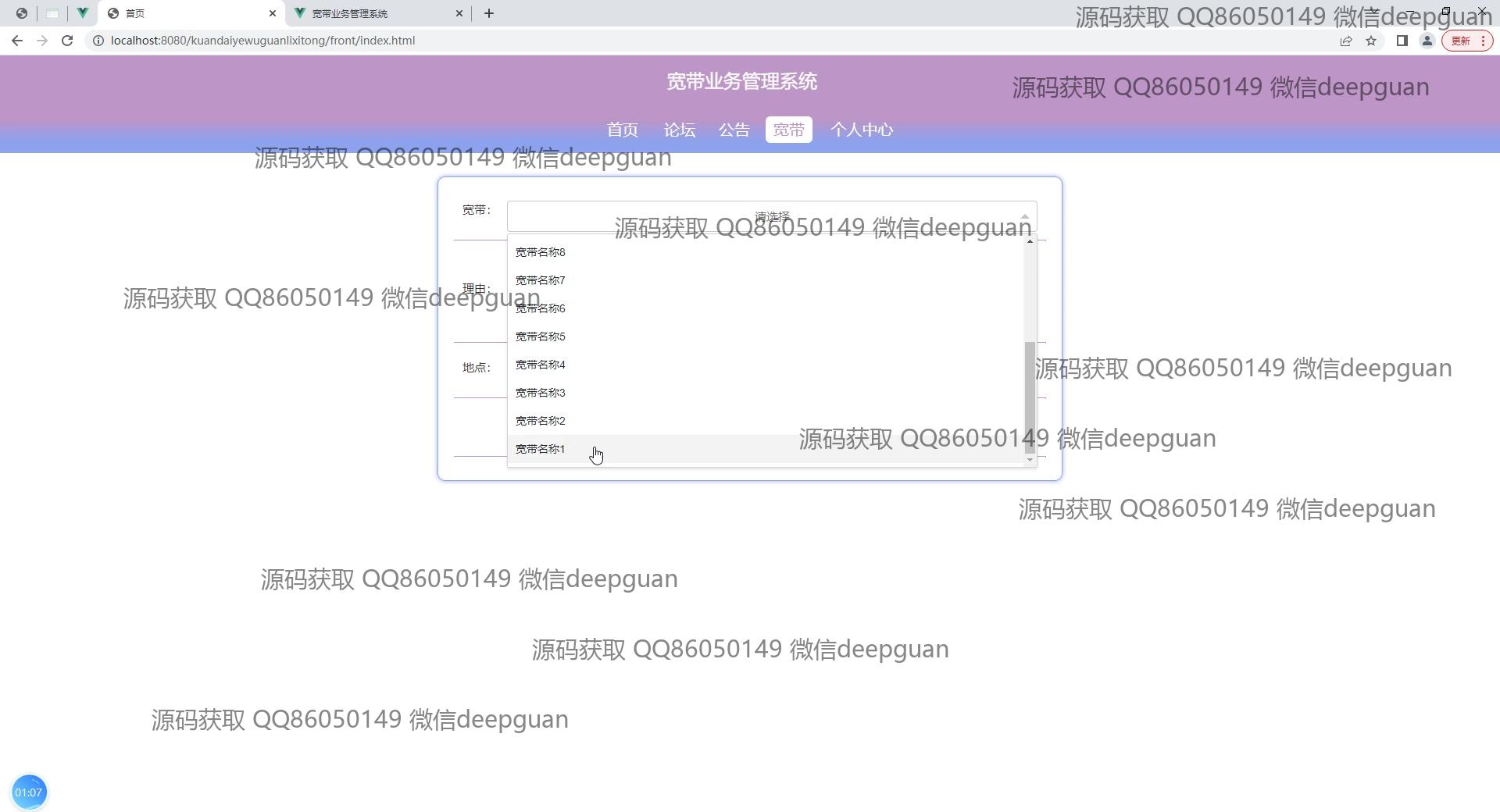Select 宽带名称2 from the dropdown list
The width and height of the screenshot is (1500, 812).
tap(766, 421)
